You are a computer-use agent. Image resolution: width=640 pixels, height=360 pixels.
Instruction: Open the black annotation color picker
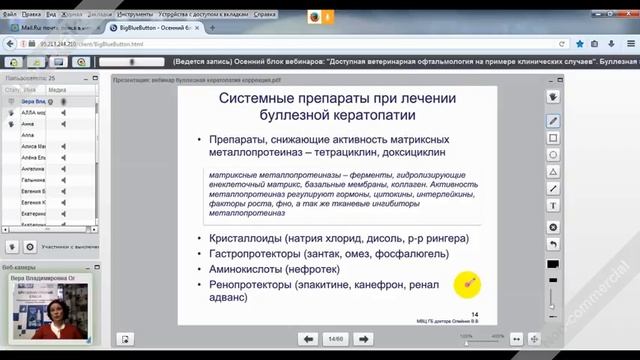[x=553, y=264]
